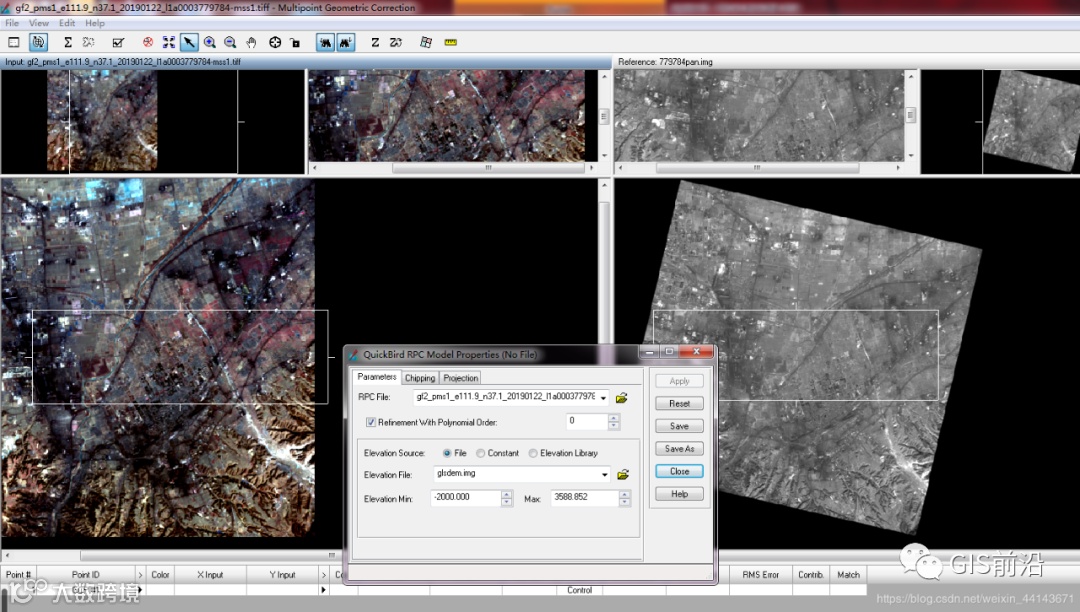Switch to the Chipping tab
The height and width of the screenshot is (612, 1080).
pyautogui.click(x=420, y=378)
